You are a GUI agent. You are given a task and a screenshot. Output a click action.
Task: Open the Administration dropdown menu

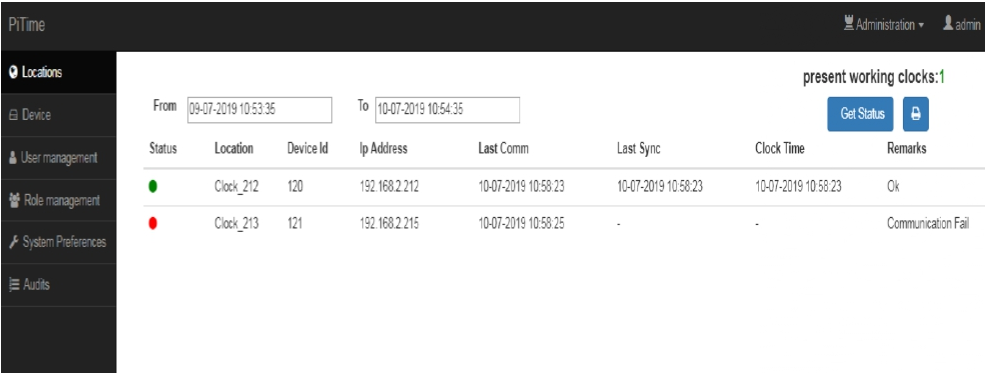click(x=884, y=25)
